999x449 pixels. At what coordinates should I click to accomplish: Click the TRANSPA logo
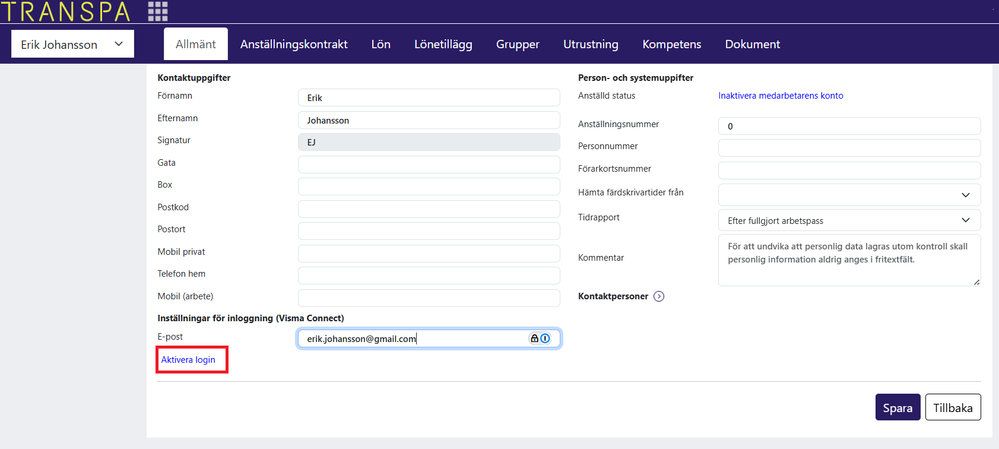pyautogui.click(x=66, y=11)
